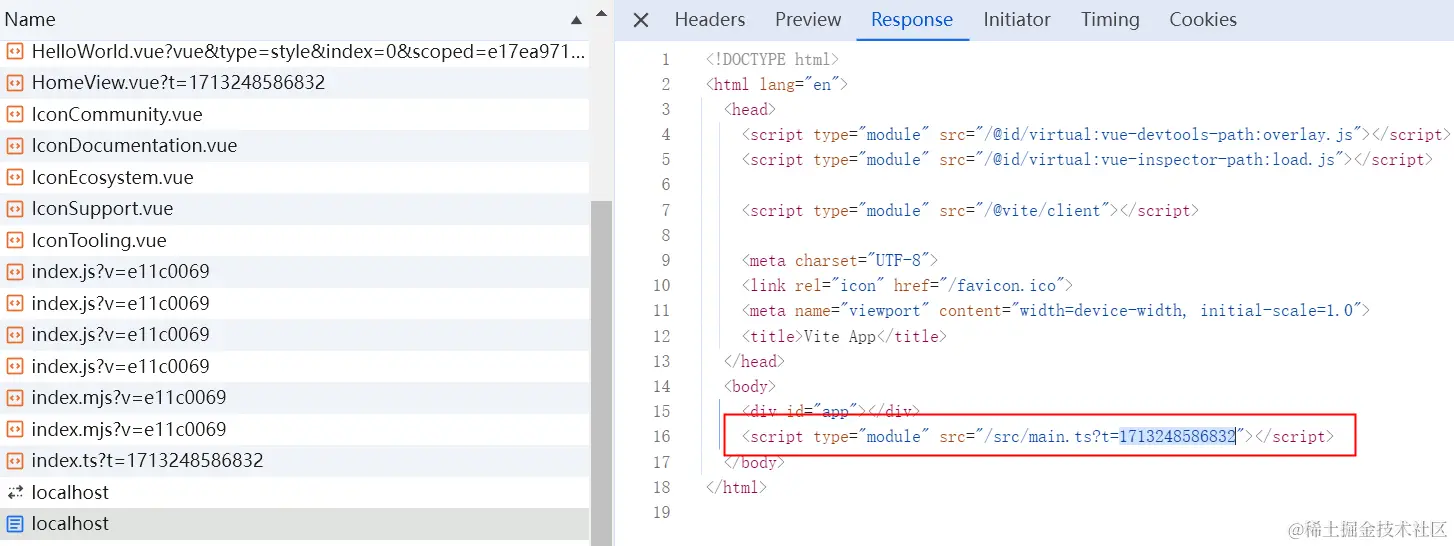Sort by the Name column header
The height and width of the screenshot is (546, 1454).
[294, 19]
